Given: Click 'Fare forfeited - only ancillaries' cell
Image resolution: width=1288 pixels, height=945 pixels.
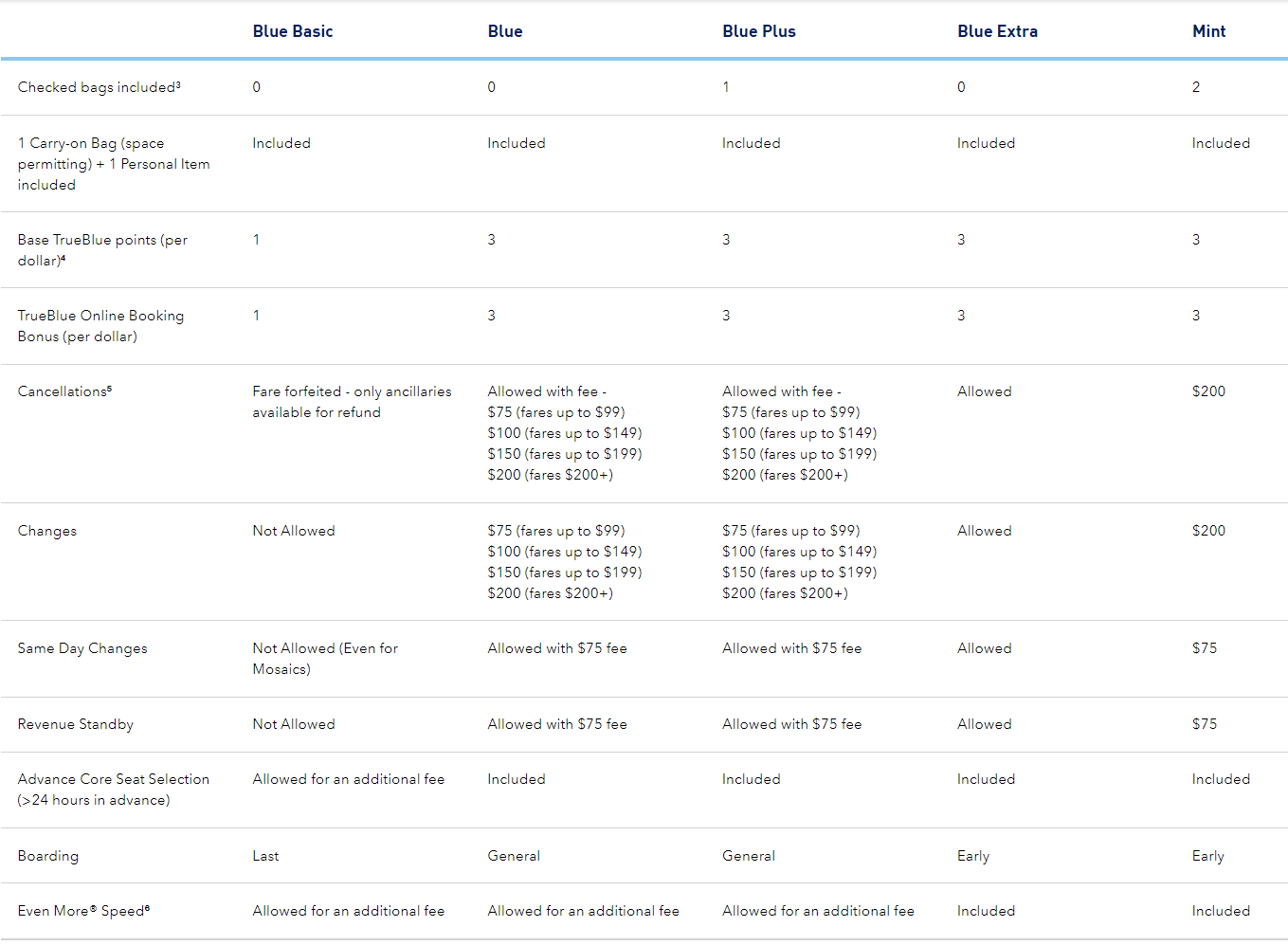Looking at the screenshot, I should (x=352, y=402).
